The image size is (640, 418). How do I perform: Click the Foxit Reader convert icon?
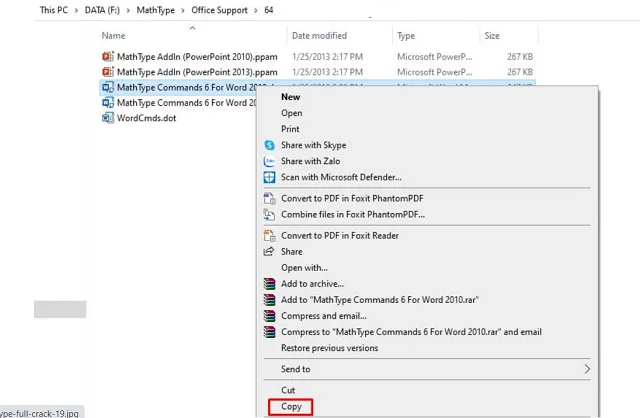click(x=269, y=236)
